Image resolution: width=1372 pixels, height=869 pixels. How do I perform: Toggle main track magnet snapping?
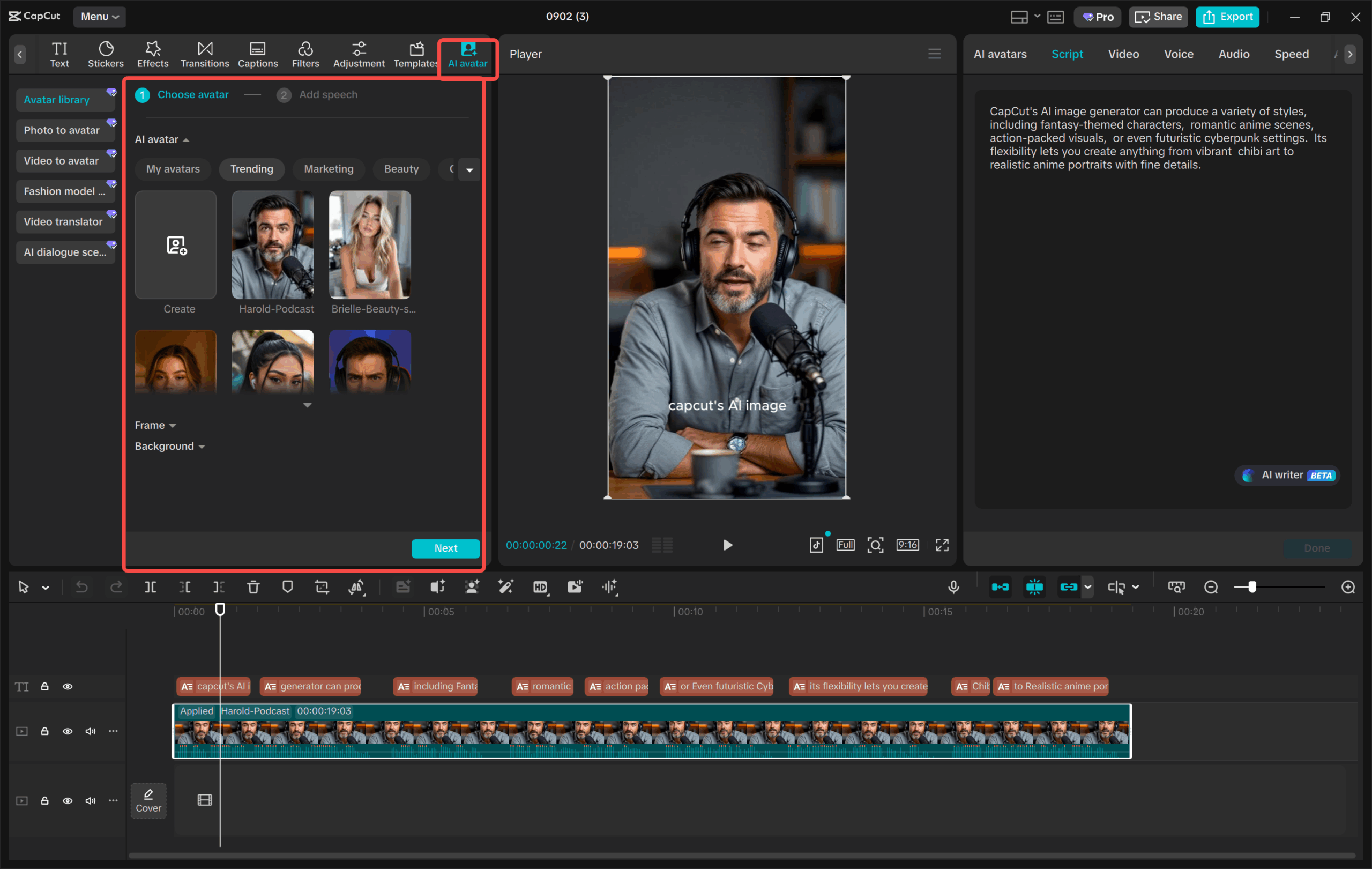pos(1000,587)
